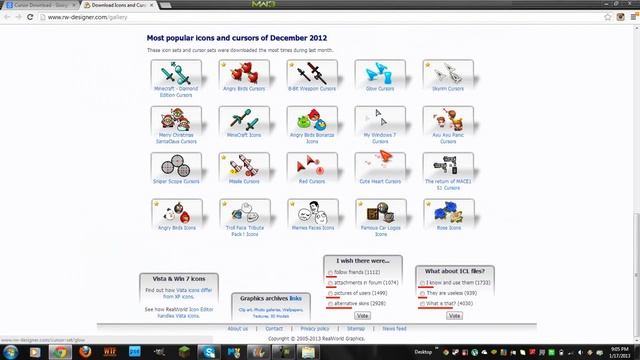Viewport: 640px width, 360px height.
Task: Open the Minecraft Diamond Edition Cursors thumbnail
Action: tap(176, 73)
